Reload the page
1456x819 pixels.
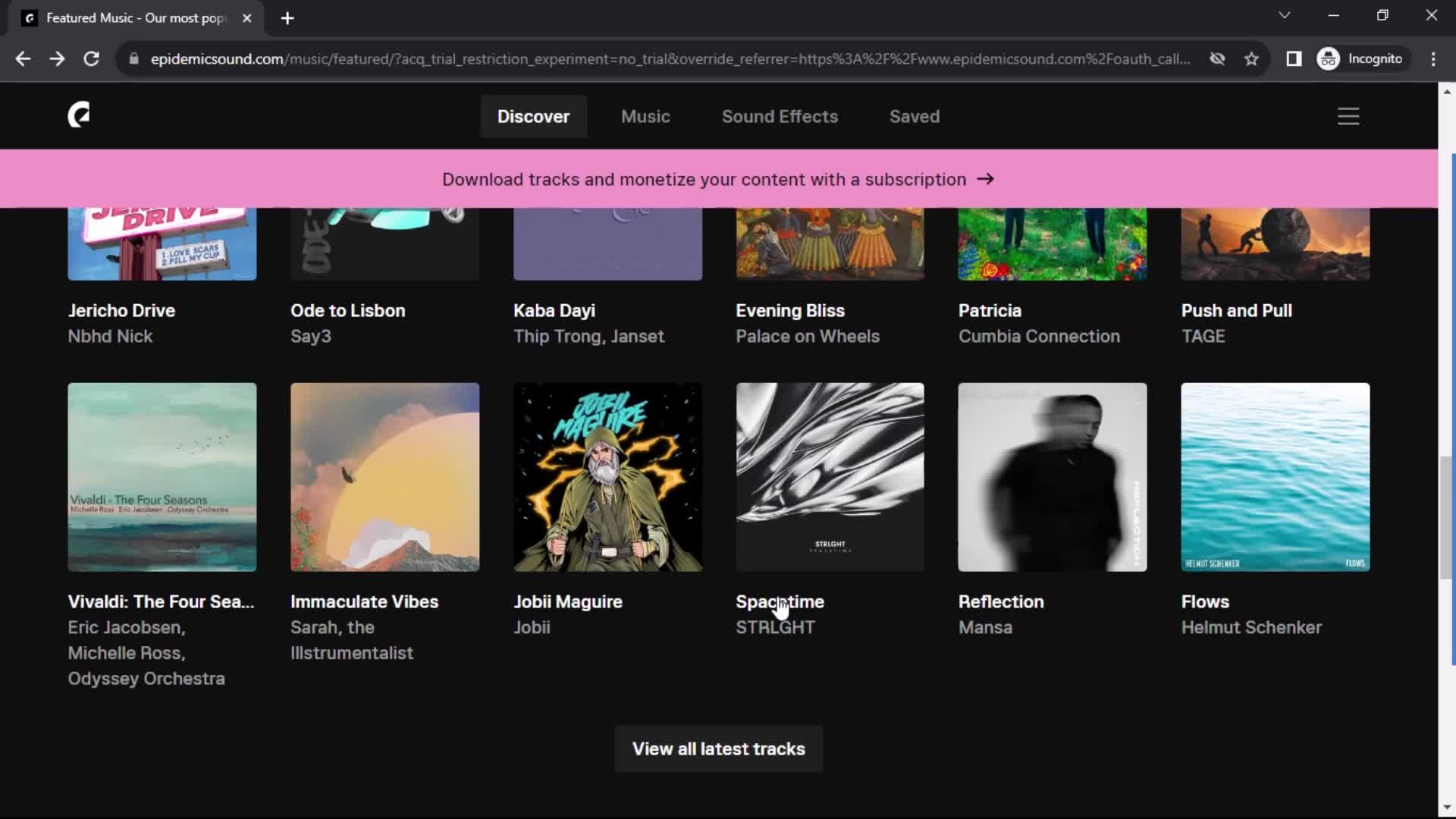coord(91,58)
